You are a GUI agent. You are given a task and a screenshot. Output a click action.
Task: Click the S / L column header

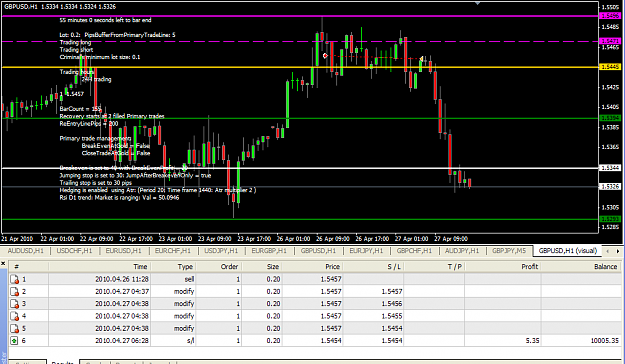pyautogui.click(x=373, y=267)
